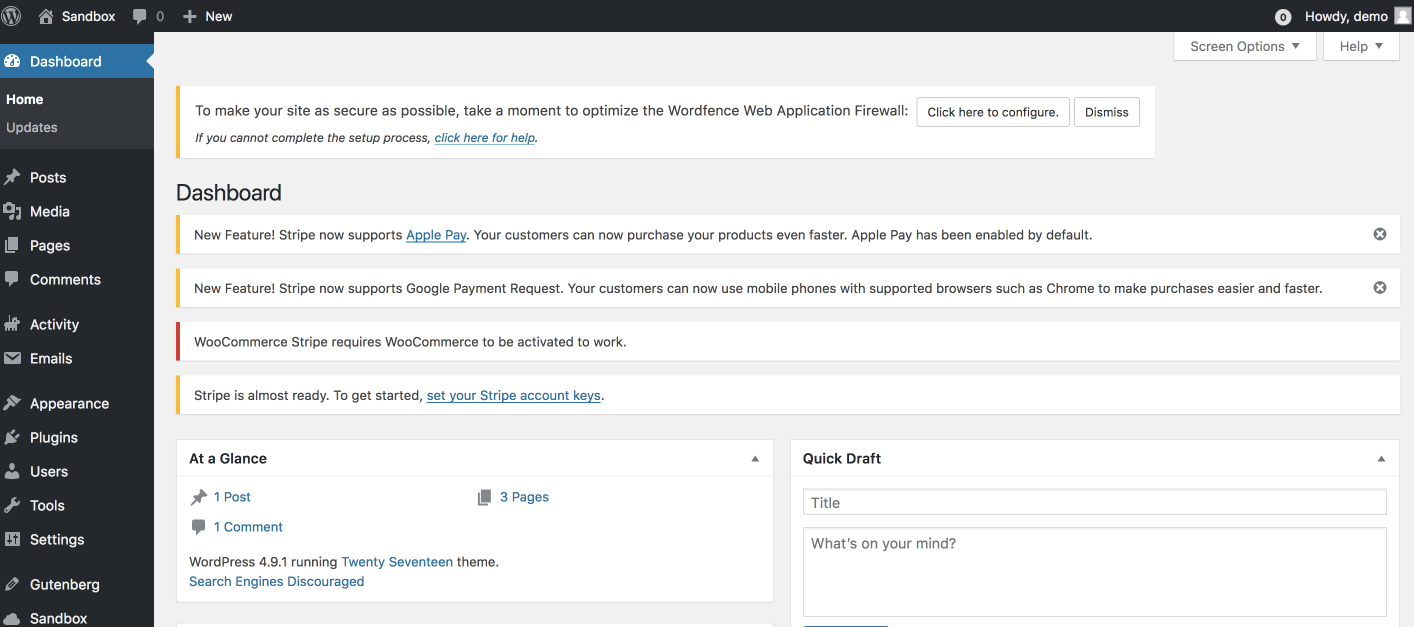This screenshot has height=627, width=1414.
Task: Click the Posts pushpin icon in sidebar
Action: (x=12, y=177)
